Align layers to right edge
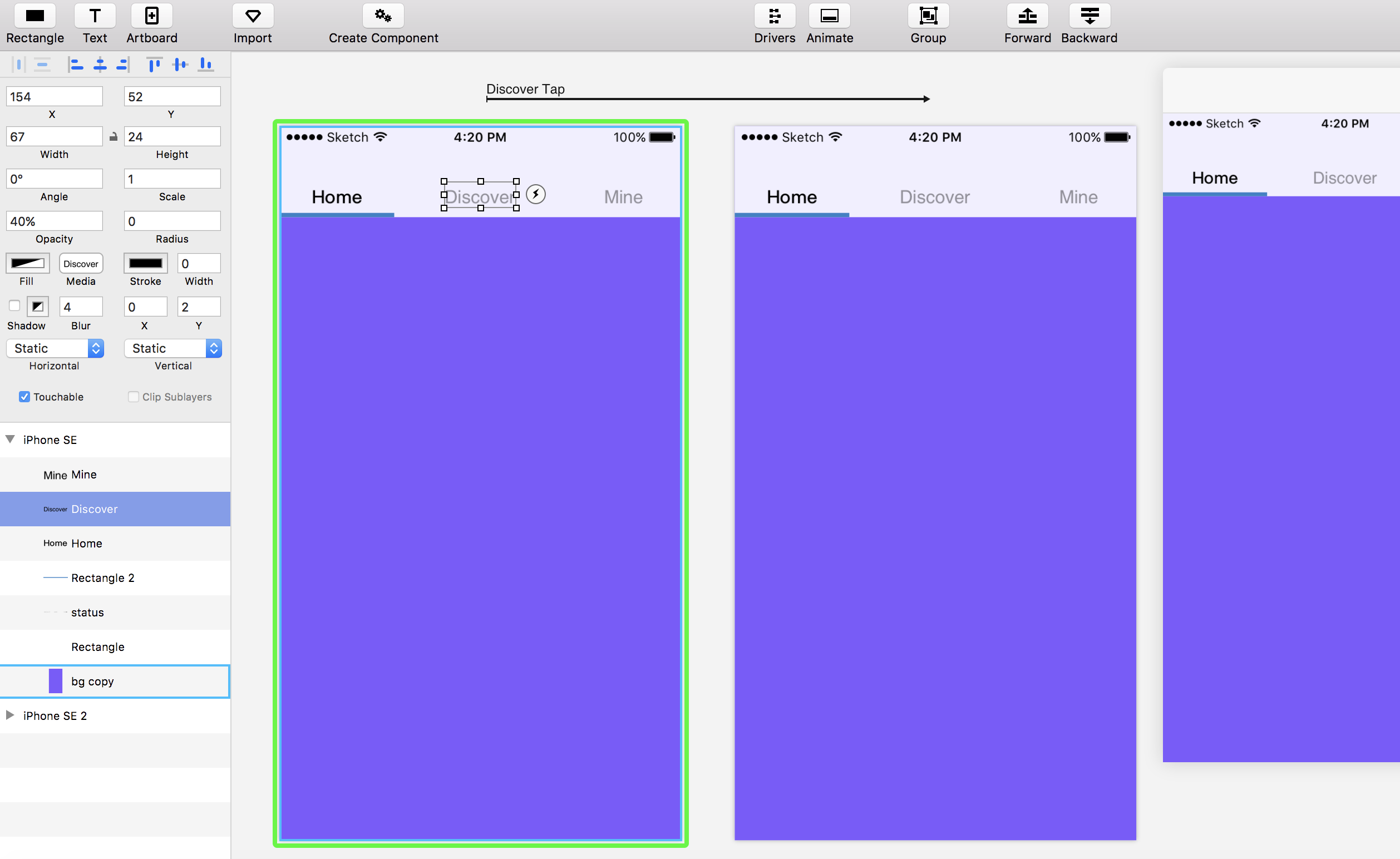Image resolution: width=1400 pixels, height=859 pixels. [x=123, y=65]
